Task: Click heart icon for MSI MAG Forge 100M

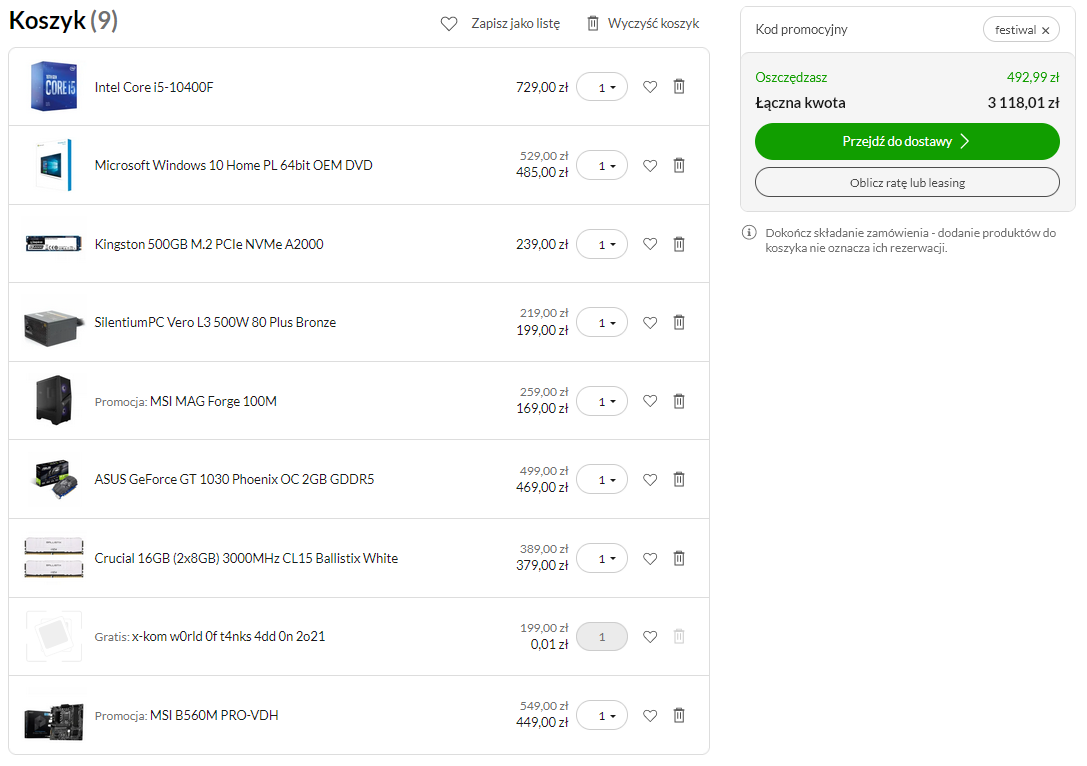Action: point(650,401)
